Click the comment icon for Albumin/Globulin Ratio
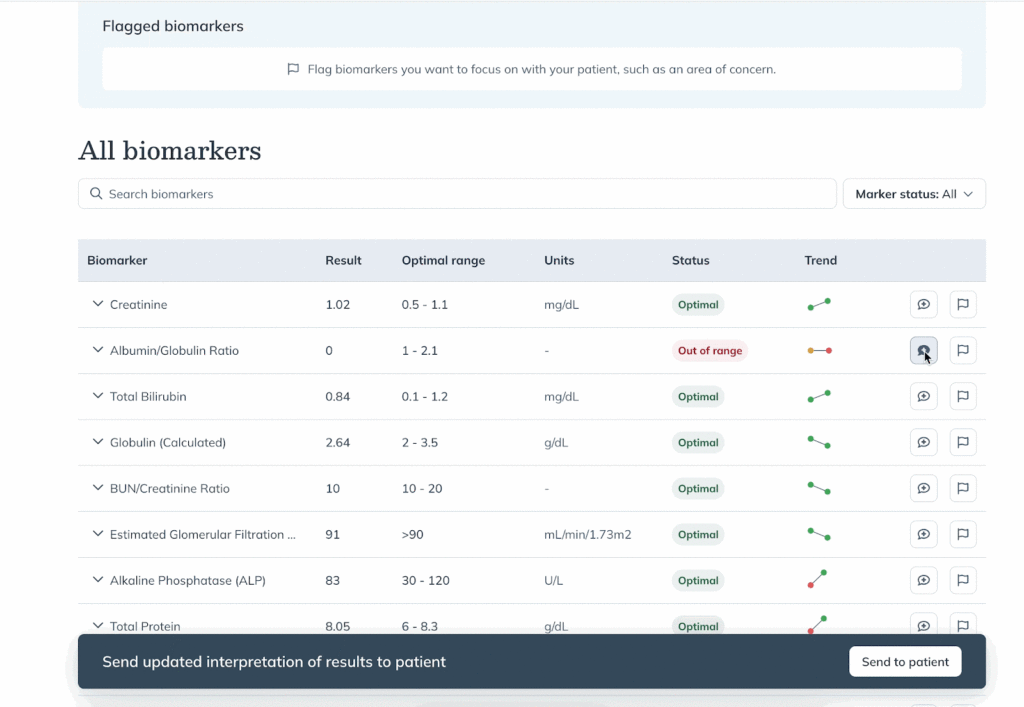 pos(923,351)
